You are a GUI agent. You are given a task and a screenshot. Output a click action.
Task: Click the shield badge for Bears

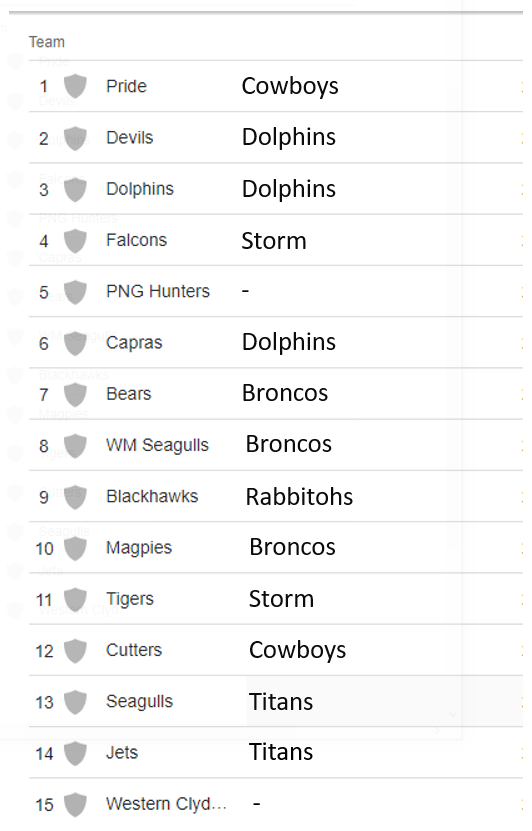(75, 394)
